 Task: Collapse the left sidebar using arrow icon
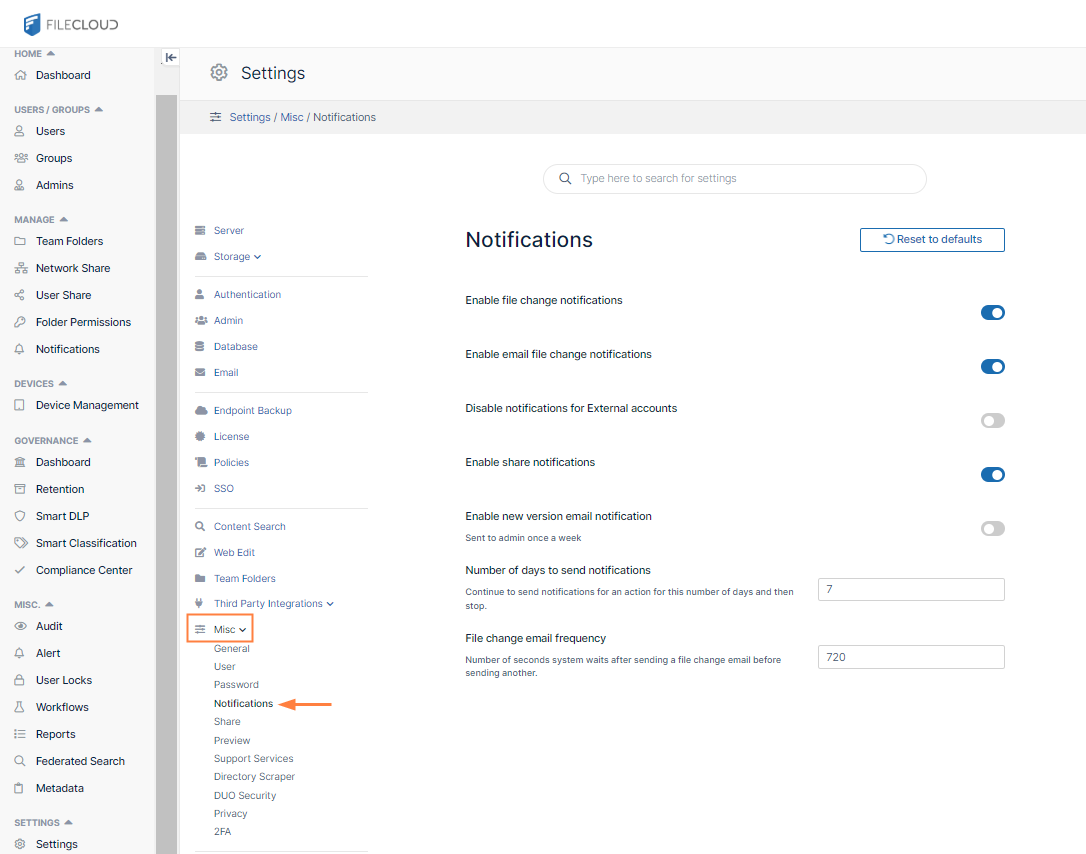click(171, 58)
